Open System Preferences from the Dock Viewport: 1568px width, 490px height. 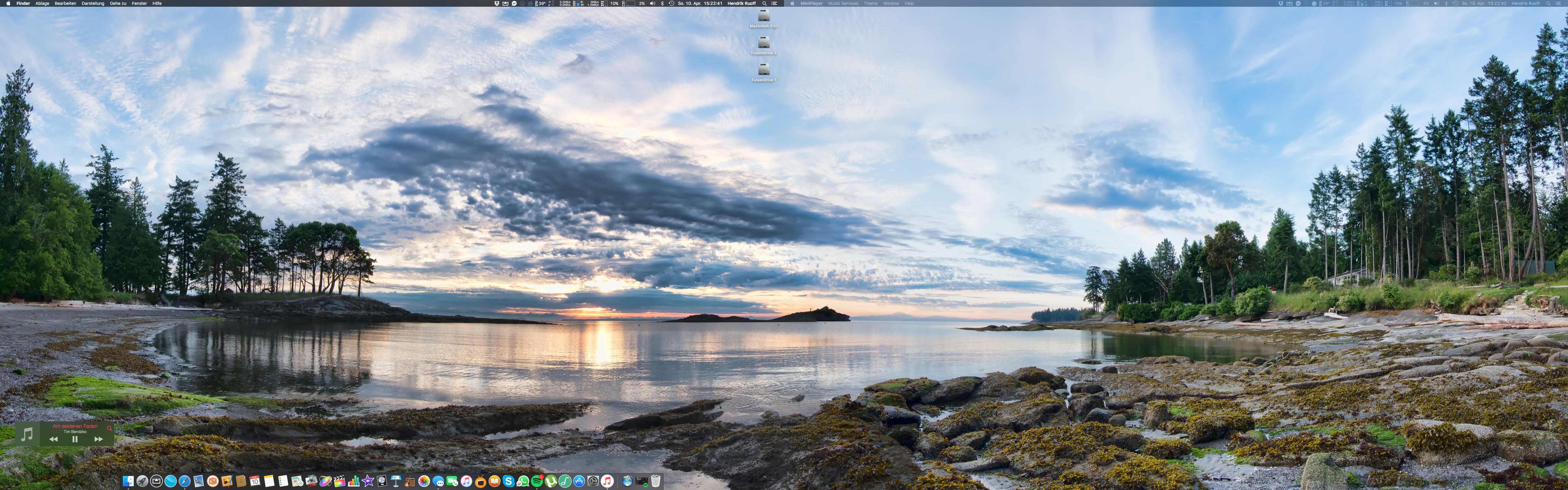[x=594, y=481]
